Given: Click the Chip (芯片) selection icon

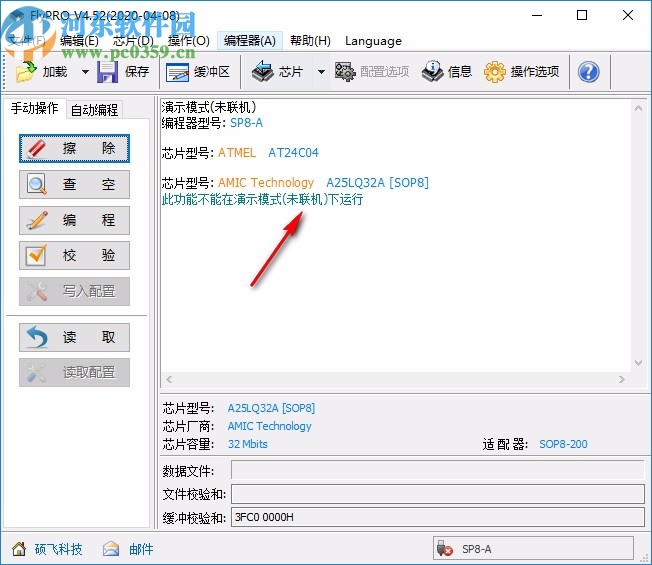Looking at the screenshot, I should click(x=263, y=72).
